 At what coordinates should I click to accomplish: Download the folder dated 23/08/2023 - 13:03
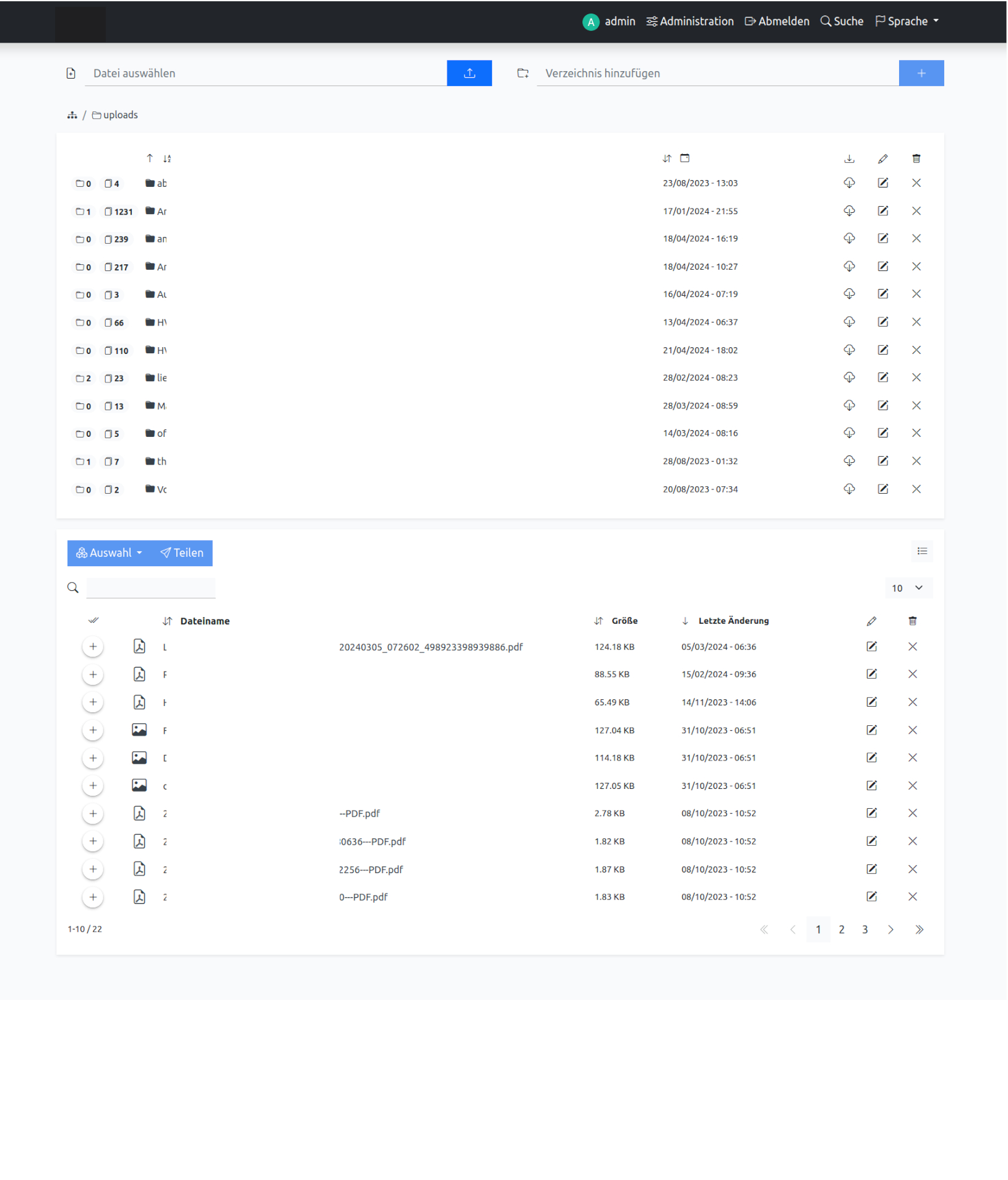tap(848, 183)
